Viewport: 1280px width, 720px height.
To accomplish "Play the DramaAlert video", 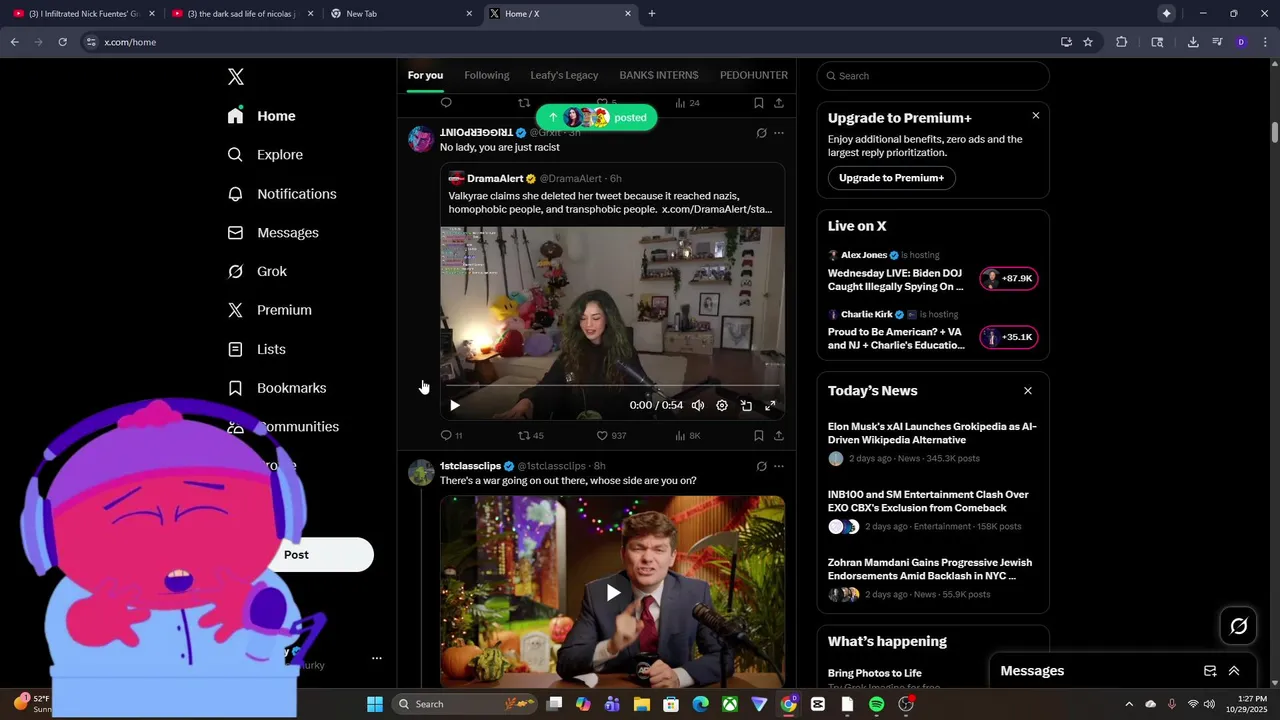I will (455, 405).
